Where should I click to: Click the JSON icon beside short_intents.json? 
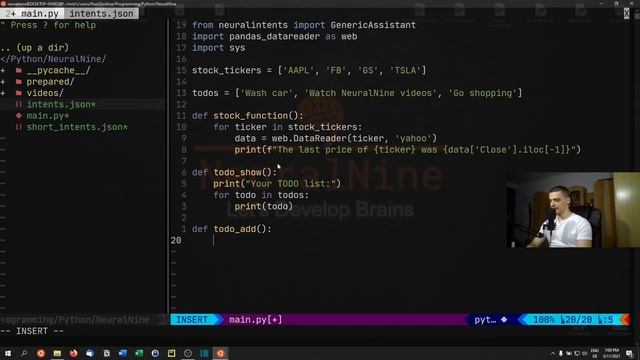19,127
